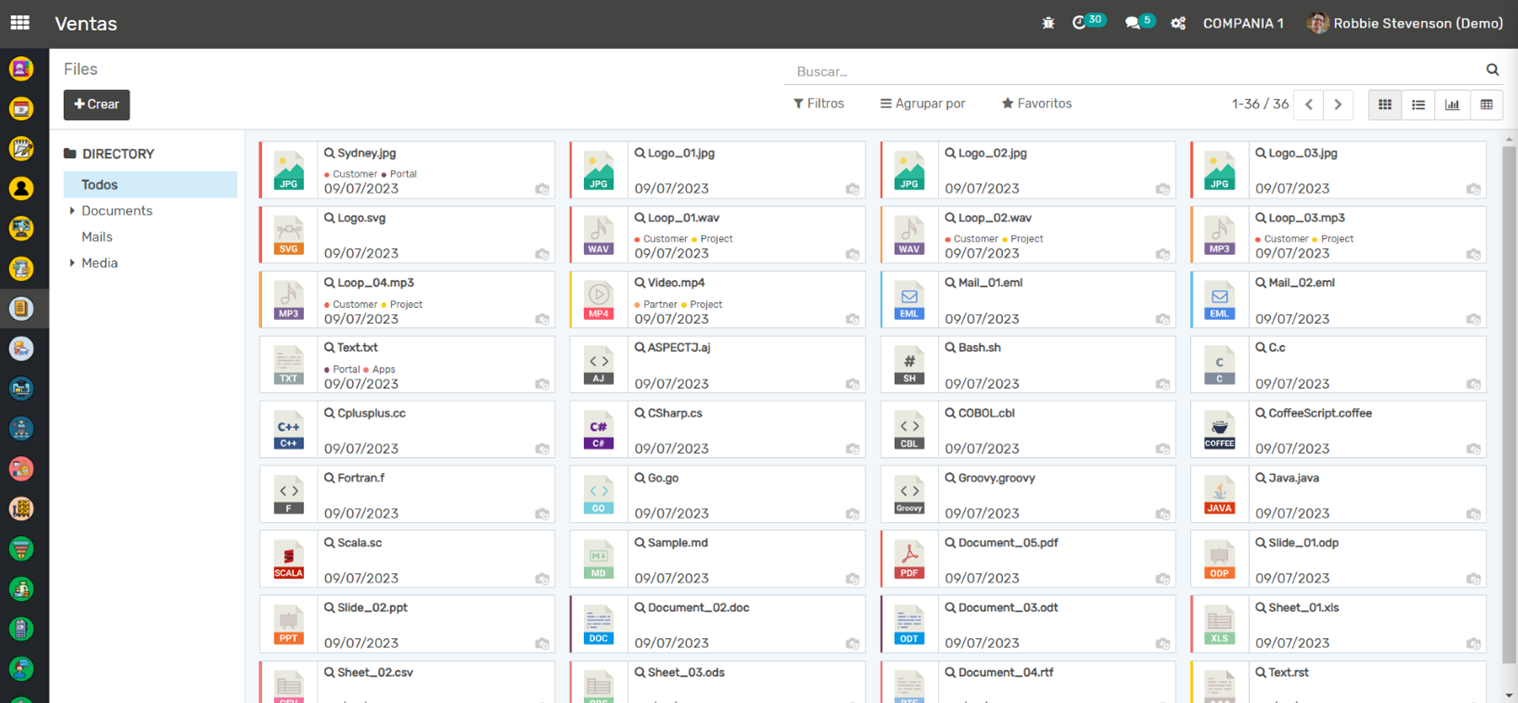Open the apps grid menu icon

[x=20, y=23]
